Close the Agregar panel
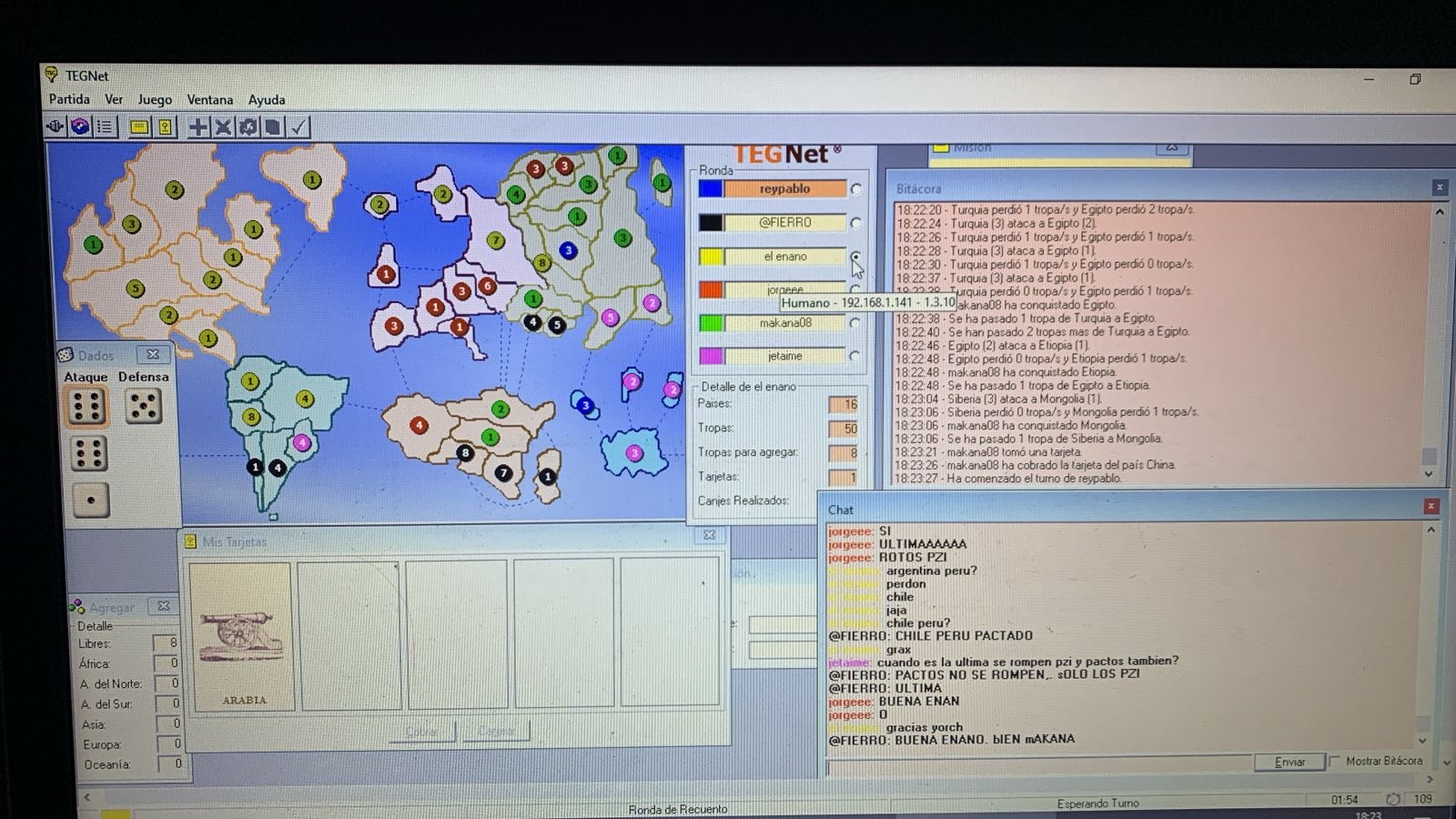The image size is (1456, 819). (x=164, y=605)
